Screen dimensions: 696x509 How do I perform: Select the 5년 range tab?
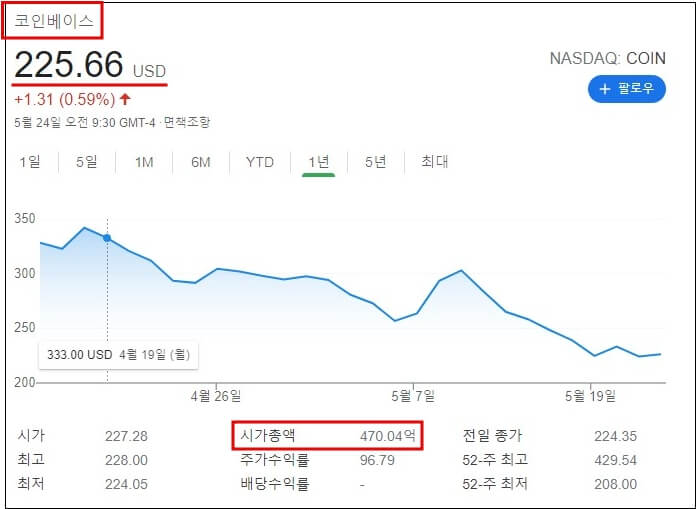pyautogui.click(x=376, y=162)
